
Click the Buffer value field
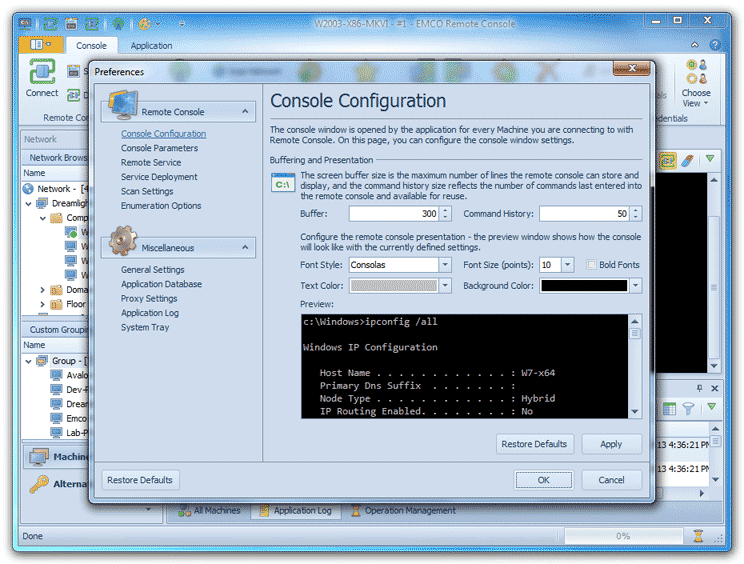pos(394,214)
